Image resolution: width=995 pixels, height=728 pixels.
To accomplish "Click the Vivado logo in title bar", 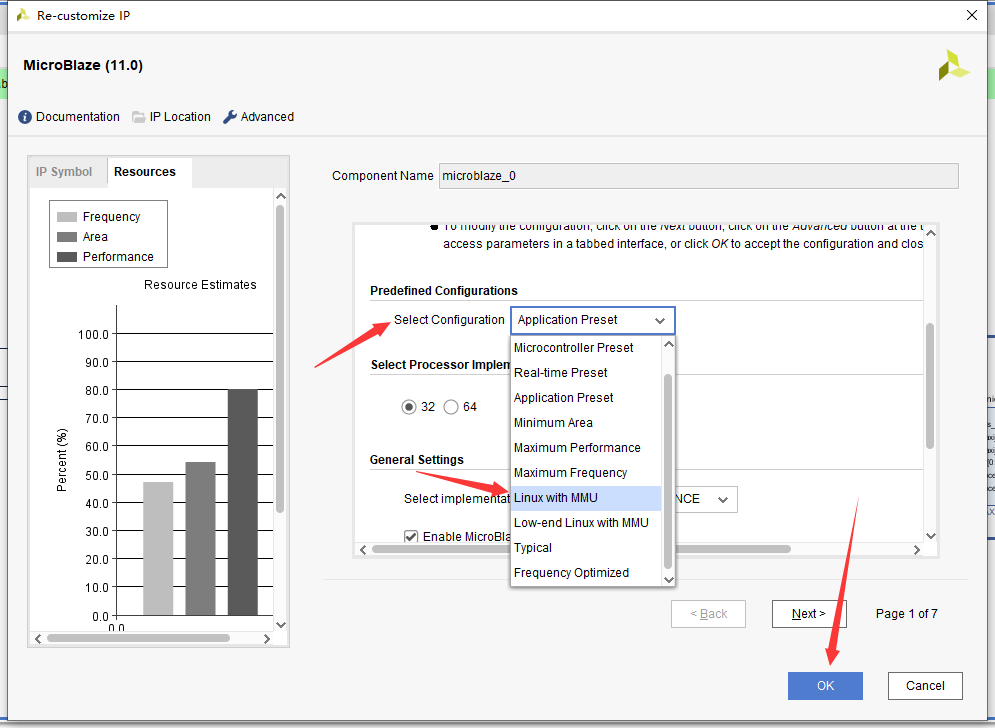I will [23, 15].
